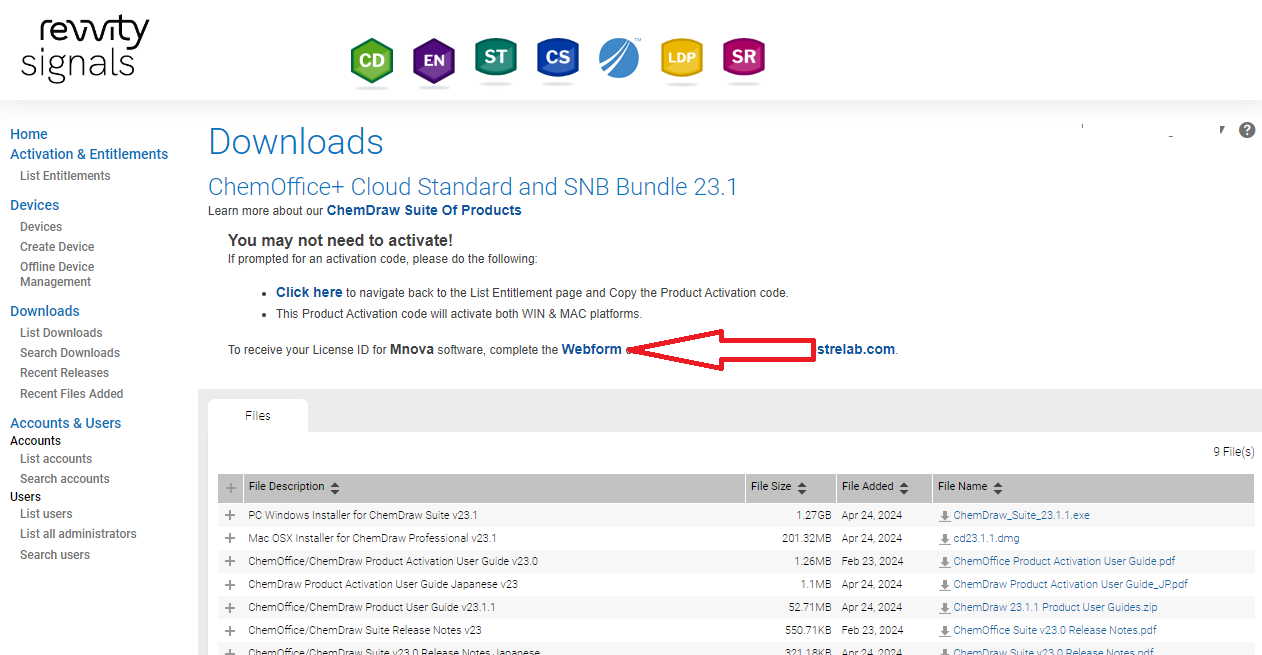Click the magenta SR product icon

click(x=744, y=59)
